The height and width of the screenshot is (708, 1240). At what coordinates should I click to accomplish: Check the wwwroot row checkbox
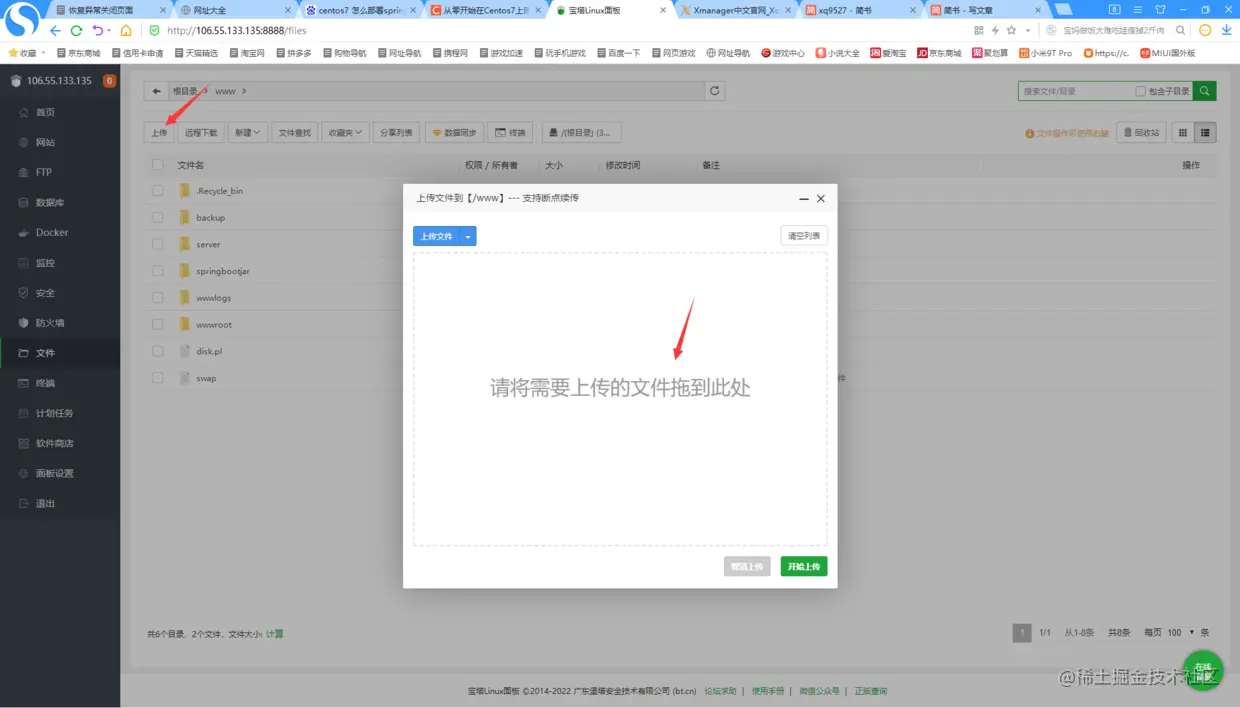click(158, 324)
